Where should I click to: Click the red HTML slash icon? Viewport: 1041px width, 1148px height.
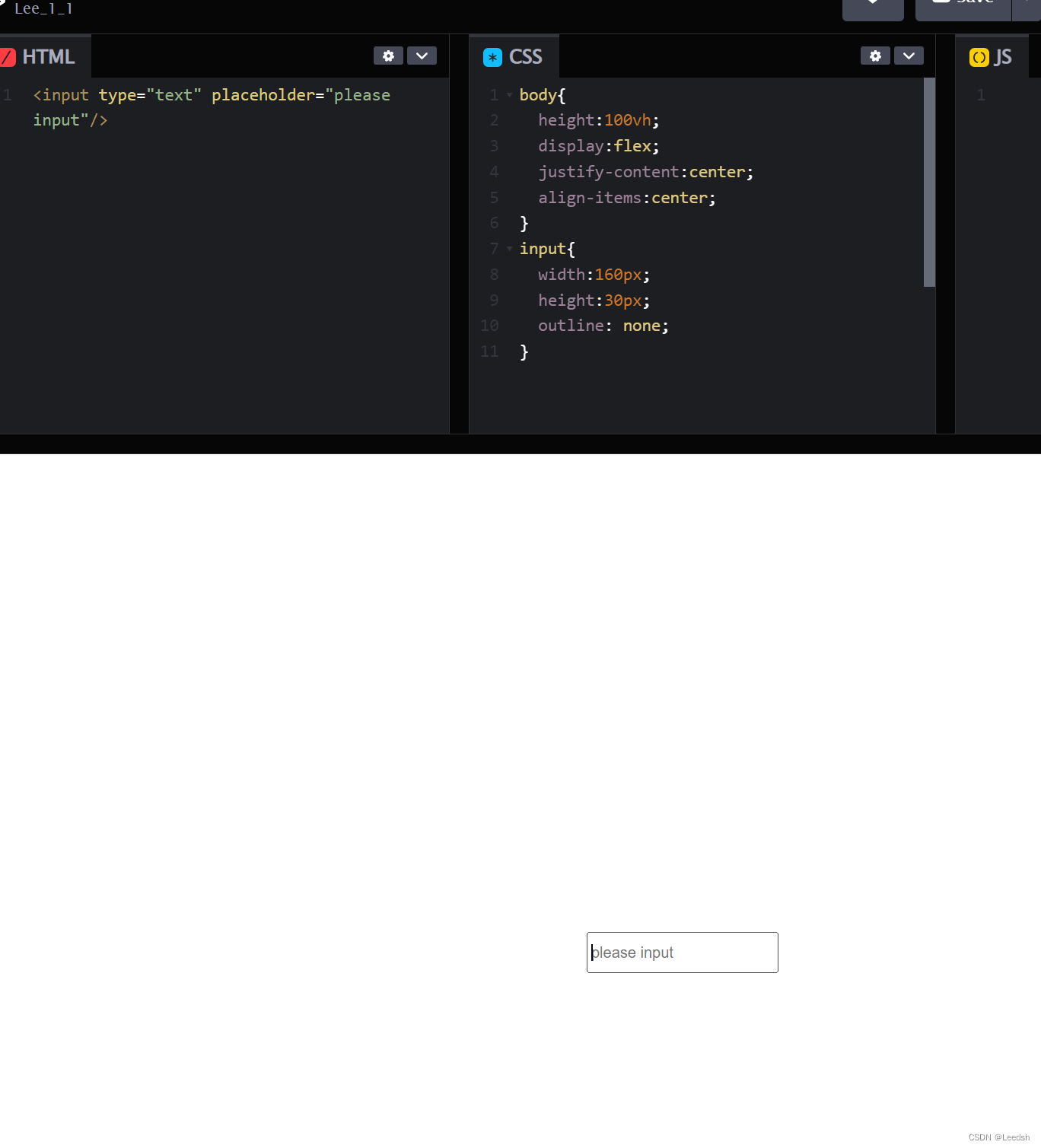click(7, 57)
